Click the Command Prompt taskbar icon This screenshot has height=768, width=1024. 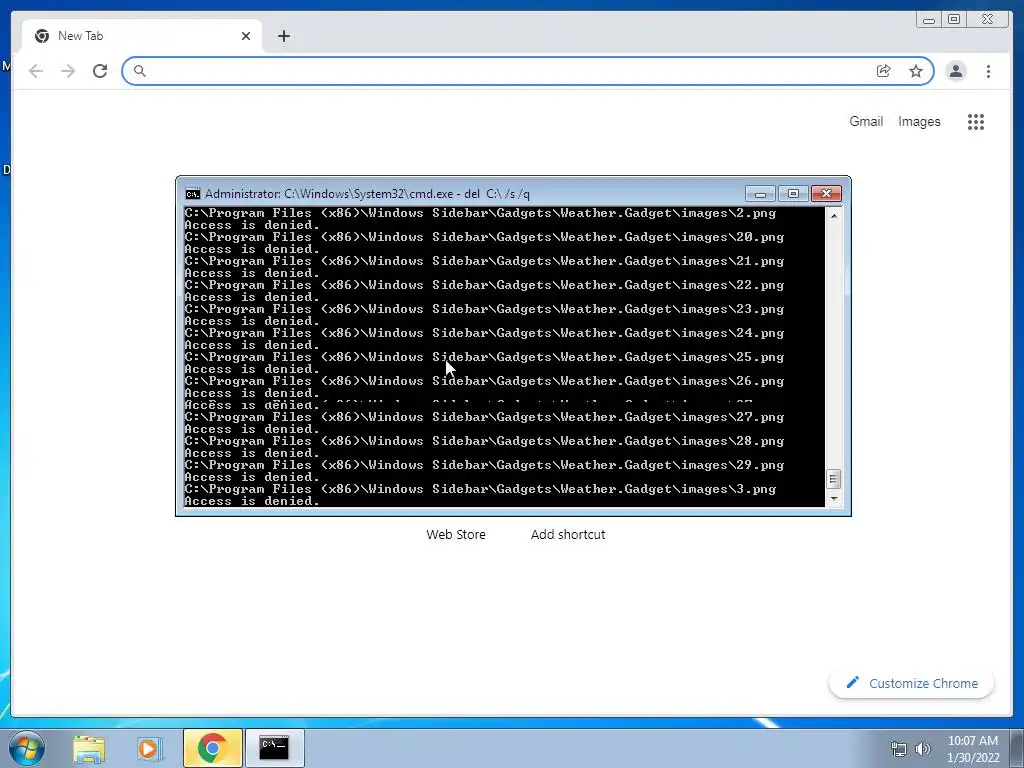[x=274, y=748]
